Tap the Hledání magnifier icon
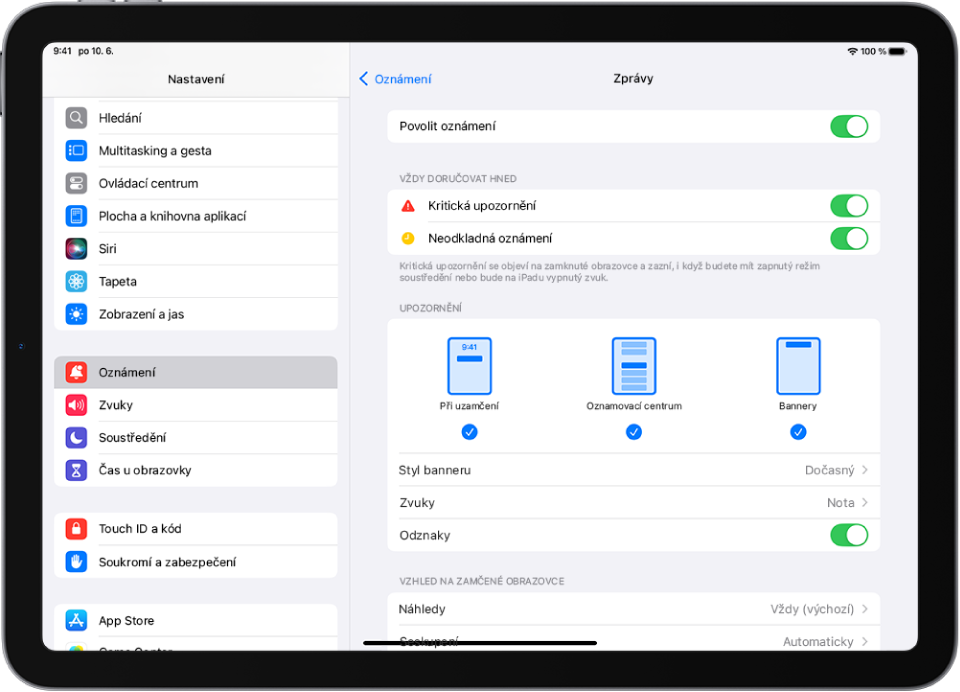The width and height of the screenshot is (960, 692). (x=76, y=118)
